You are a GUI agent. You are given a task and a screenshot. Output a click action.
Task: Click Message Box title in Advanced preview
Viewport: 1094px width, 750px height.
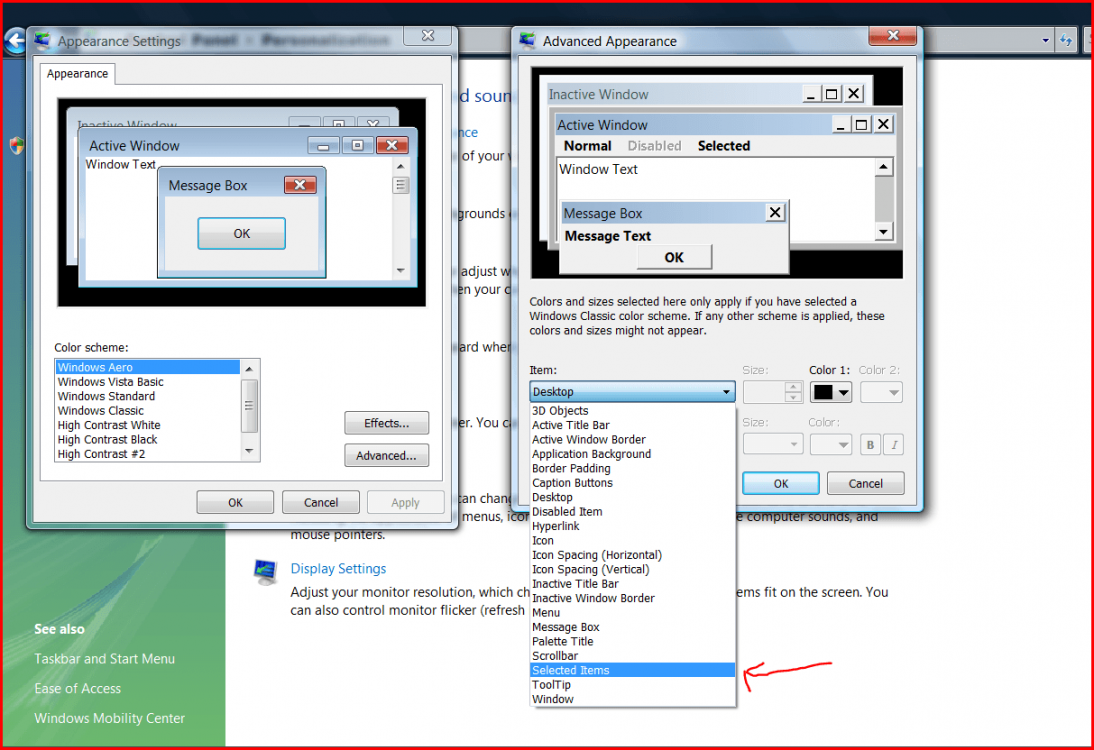click(x=603, y=213)
